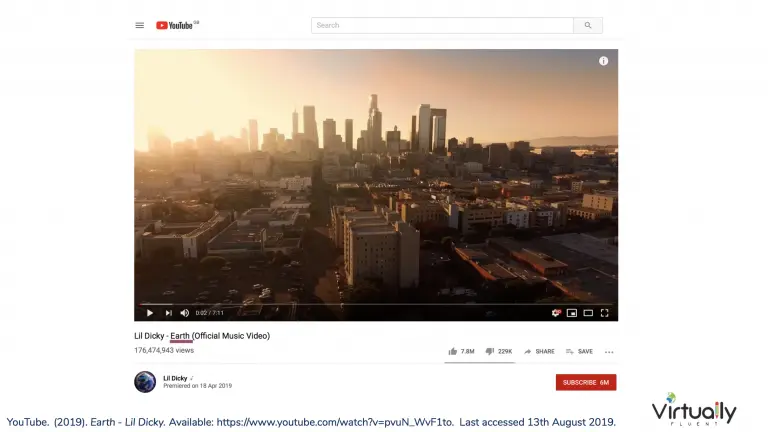
Task: Click the video progress bar
Action: click(376, 304)
